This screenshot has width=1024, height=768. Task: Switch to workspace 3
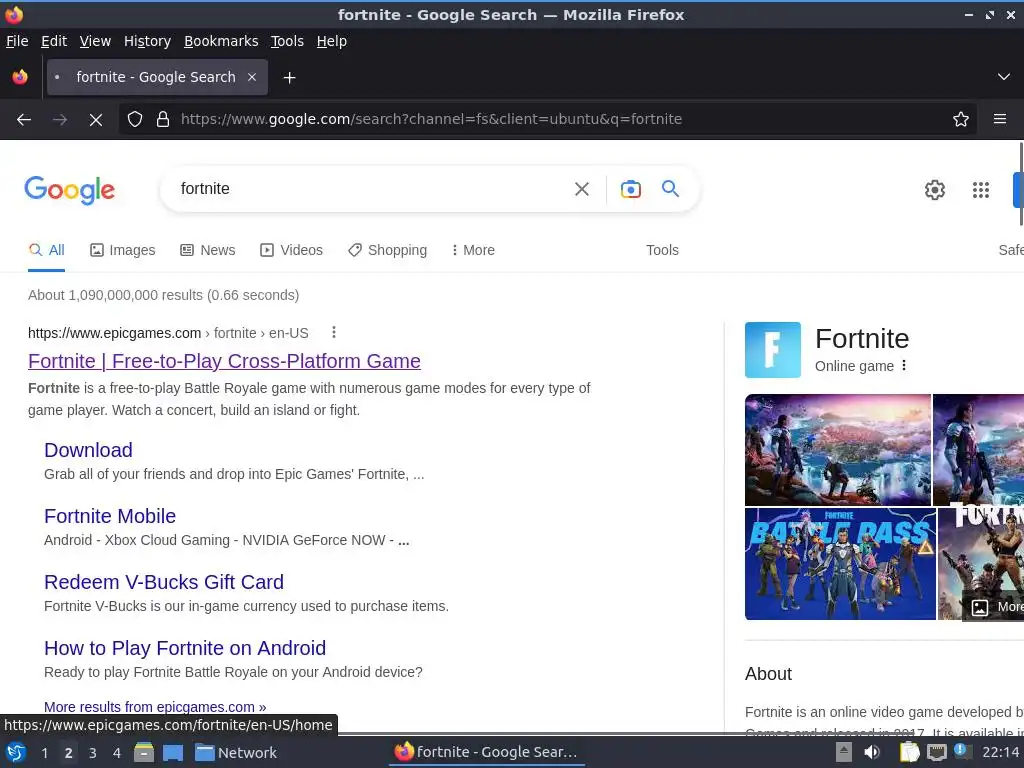coord(93,753)
